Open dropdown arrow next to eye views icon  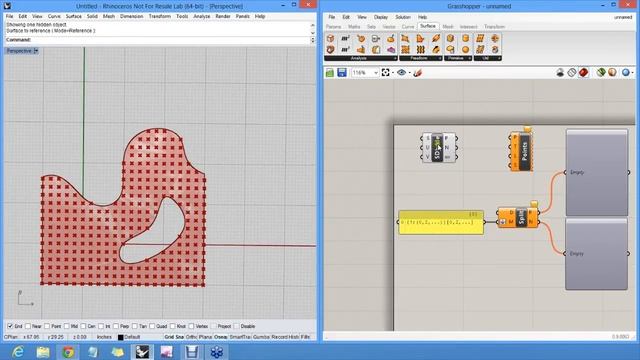point(409,73)
